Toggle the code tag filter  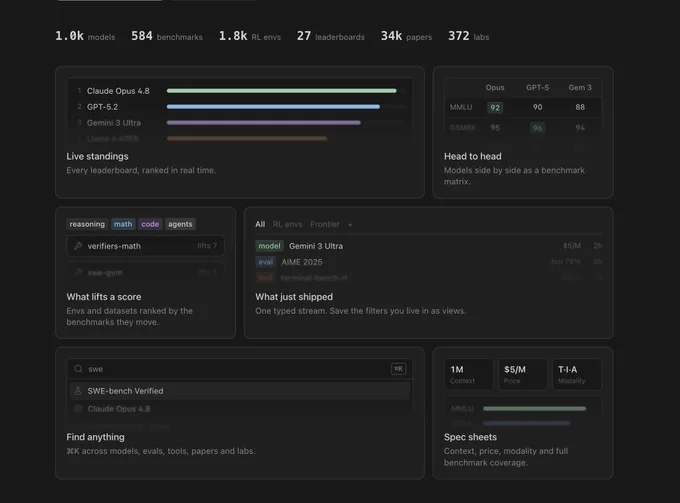click(x=150, y=224)
